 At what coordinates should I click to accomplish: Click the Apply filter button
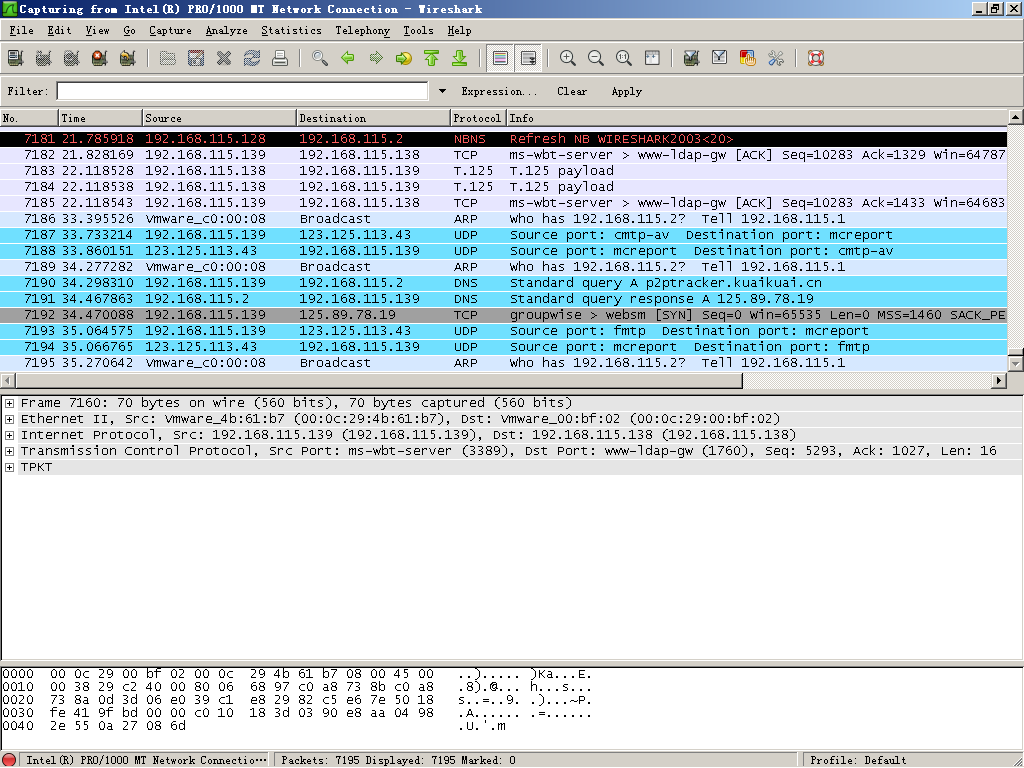(x=626, y=91)
